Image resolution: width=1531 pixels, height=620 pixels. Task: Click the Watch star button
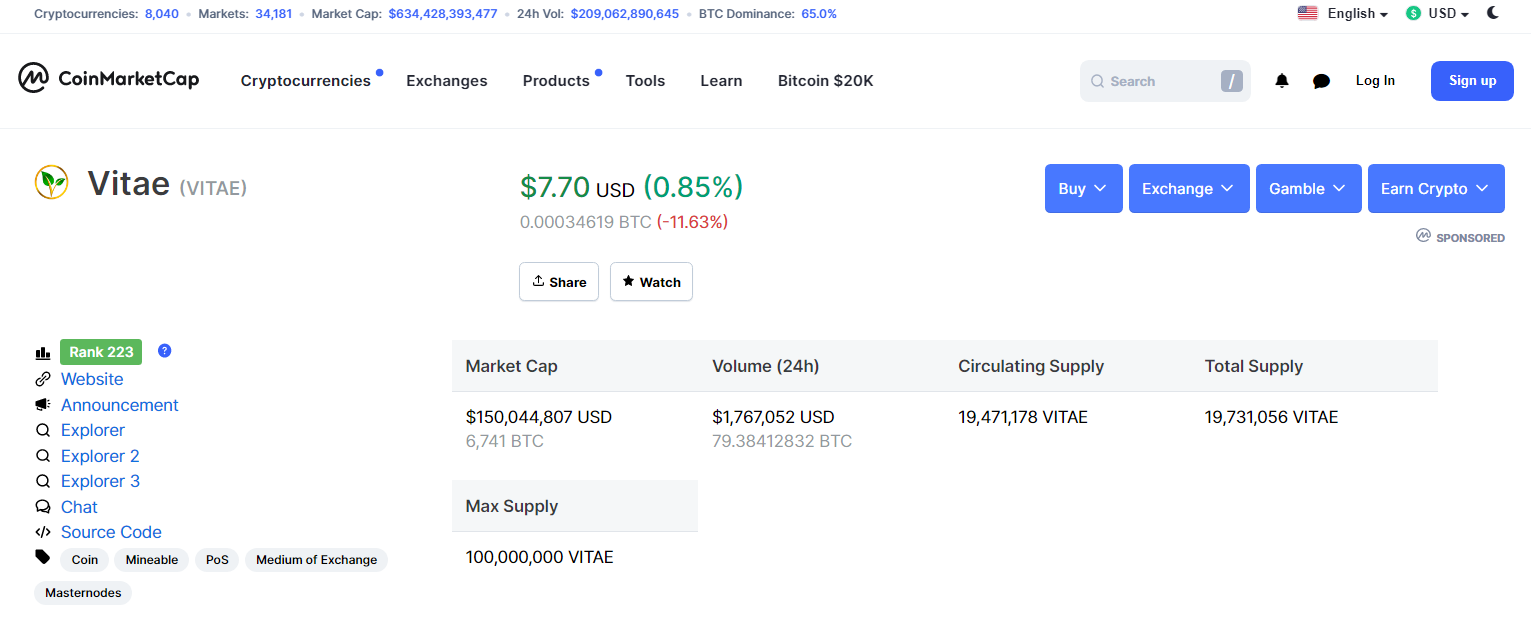click(x=651, y=282)
